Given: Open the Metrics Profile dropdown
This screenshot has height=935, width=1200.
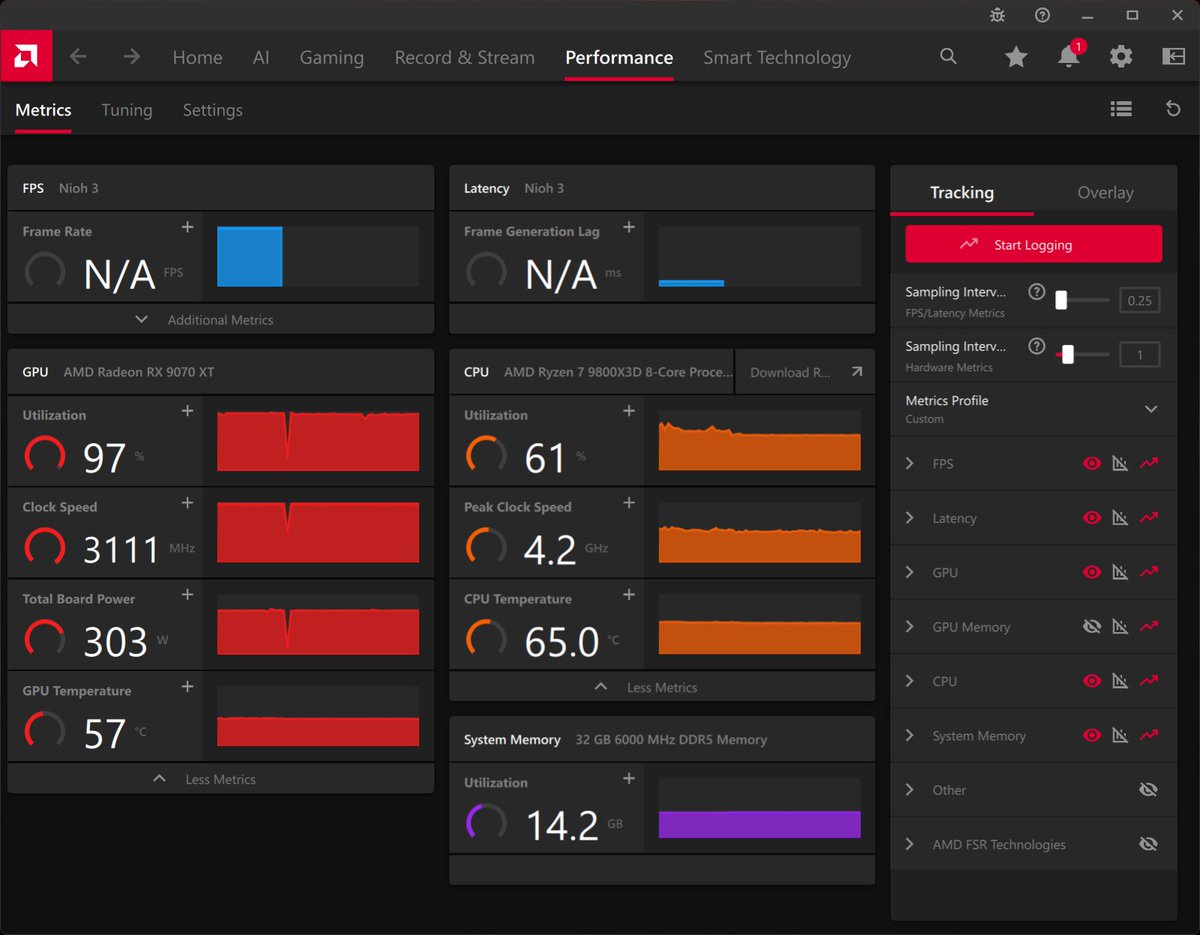Looking at the screenshot, I should point(1033,409).
